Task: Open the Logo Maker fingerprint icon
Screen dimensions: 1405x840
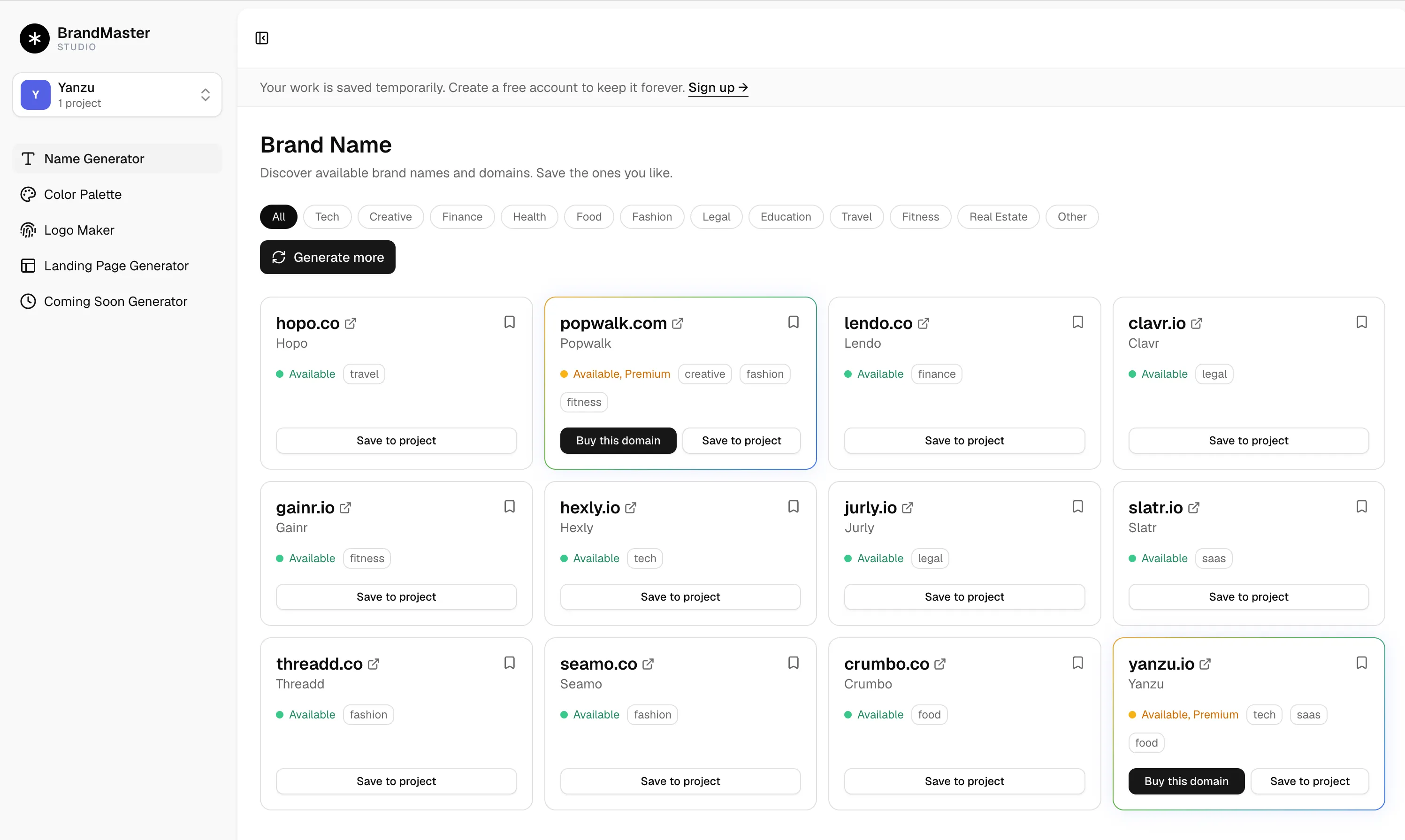Action: click(x=28, y=230)
